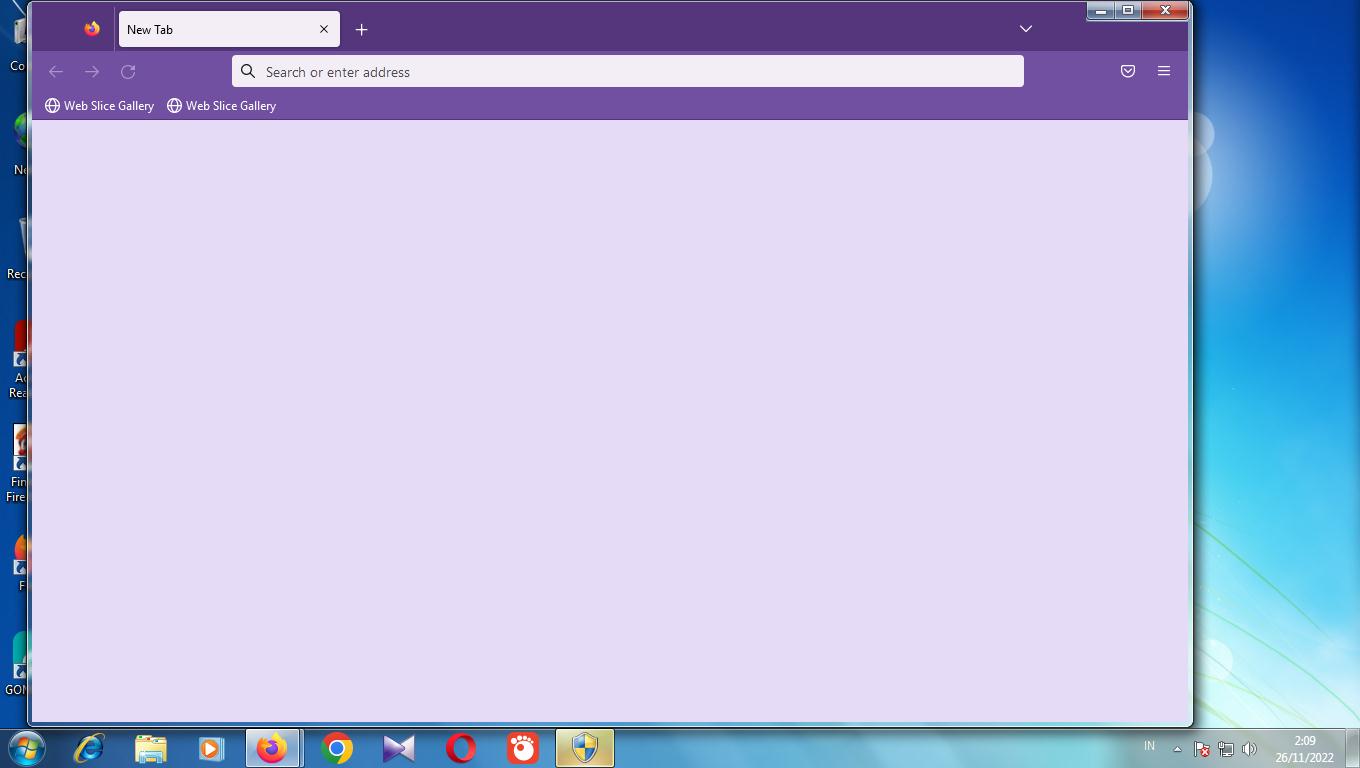Launch Opera browser from the taskbar
The width and height of the screenshot is (1360, 768).
click(x=461, y=748)
